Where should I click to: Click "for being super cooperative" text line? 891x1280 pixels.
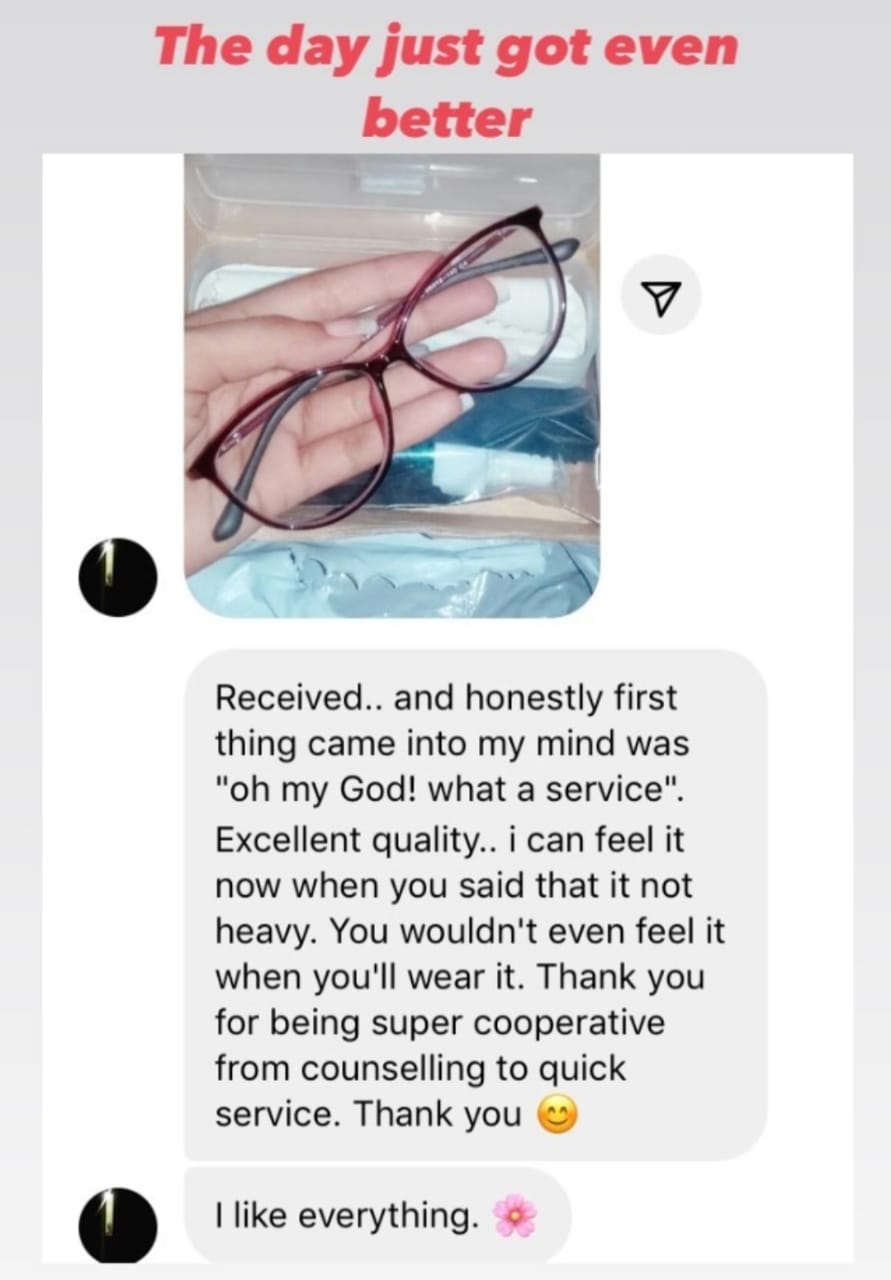coord(440,1024)
